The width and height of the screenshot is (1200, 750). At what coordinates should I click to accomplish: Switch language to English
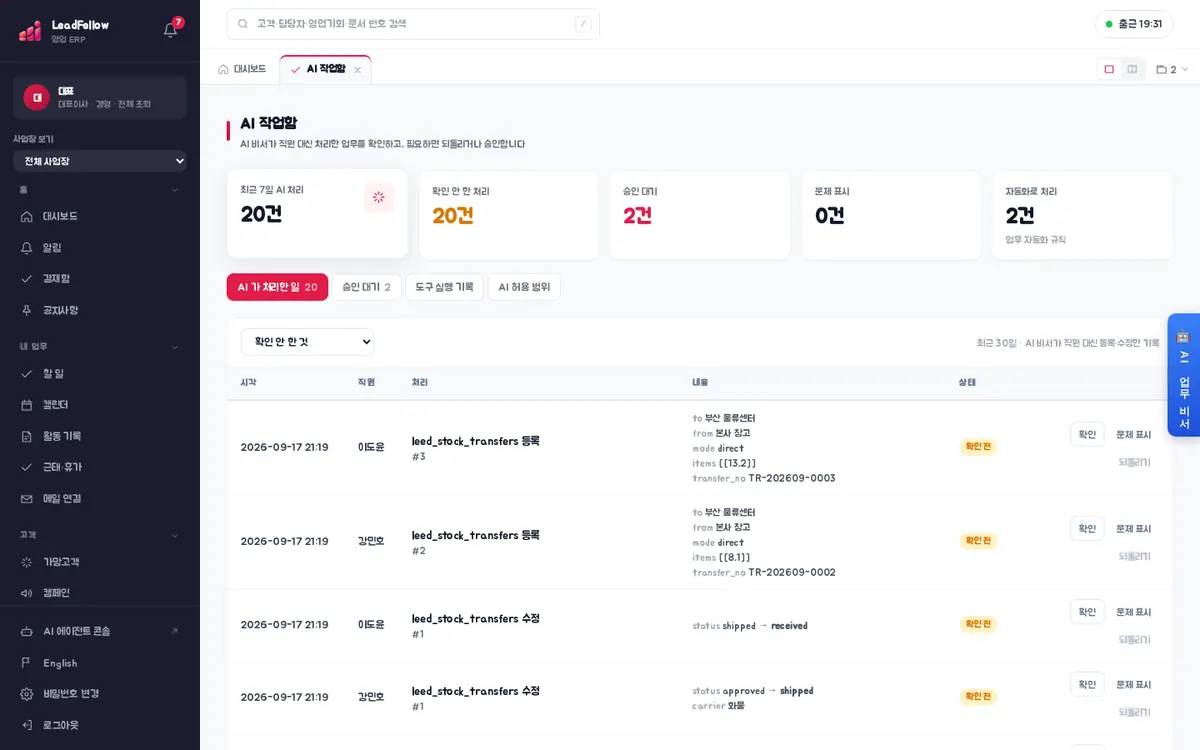[100, 663]
